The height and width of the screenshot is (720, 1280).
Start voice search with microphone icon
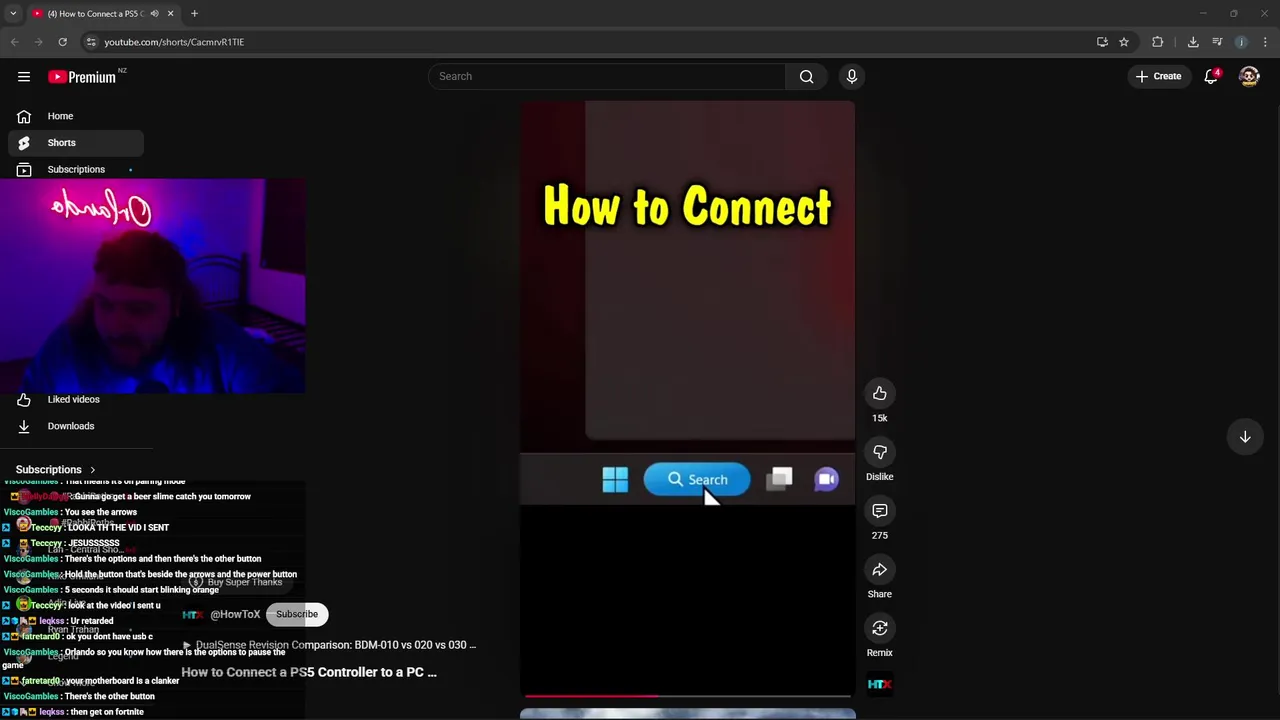852,76
